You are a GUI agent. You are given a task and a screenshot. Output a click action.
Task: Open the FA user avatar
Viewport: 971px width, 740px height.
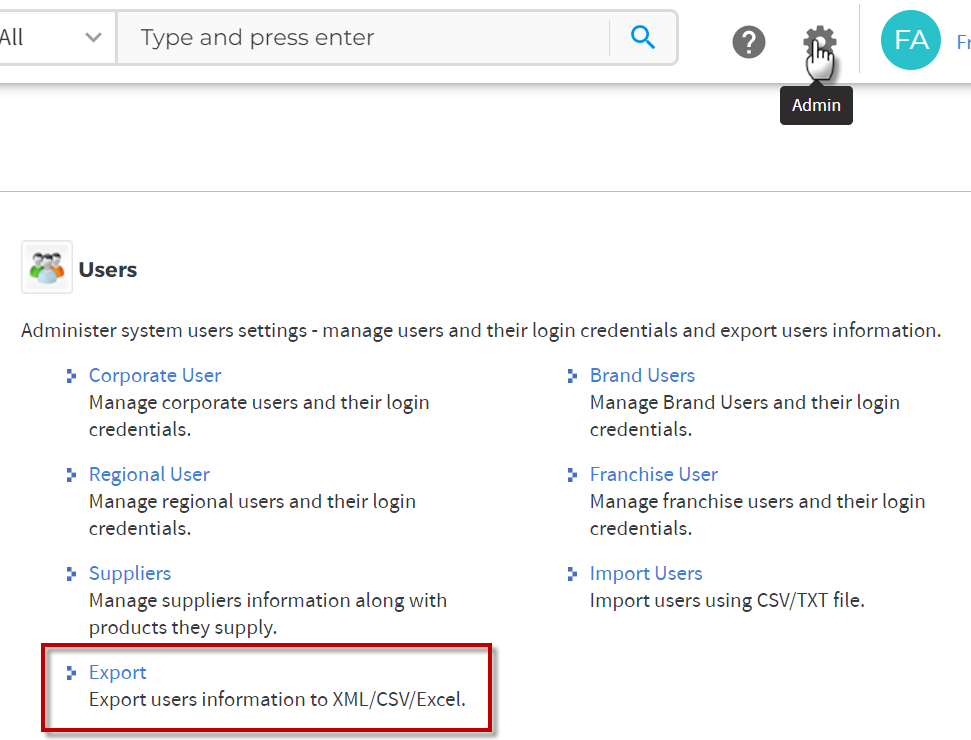(x=910, y=40)
